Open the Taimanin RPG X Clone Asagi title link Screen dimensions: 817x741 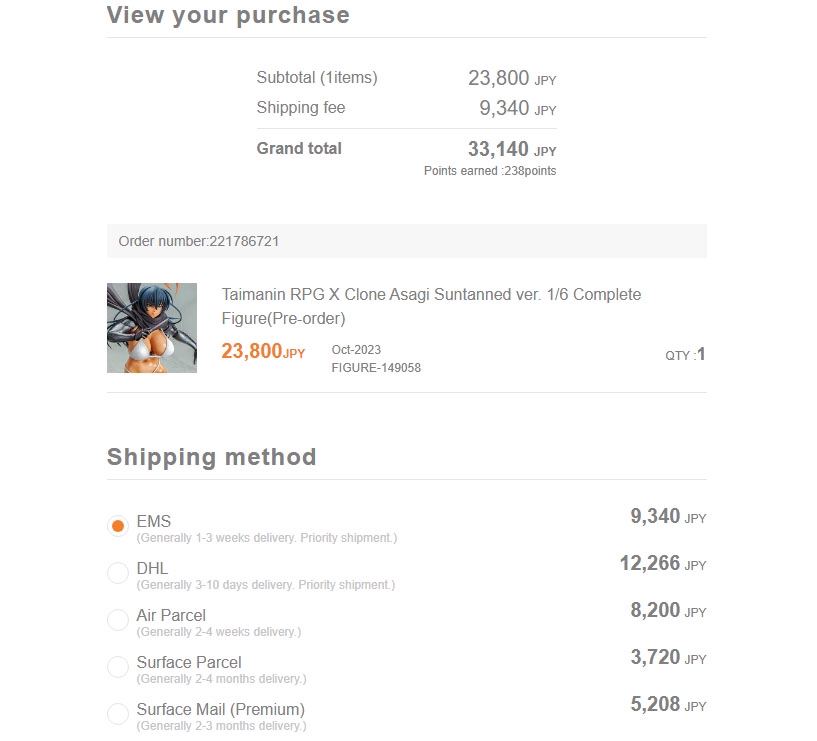point(431,306)
